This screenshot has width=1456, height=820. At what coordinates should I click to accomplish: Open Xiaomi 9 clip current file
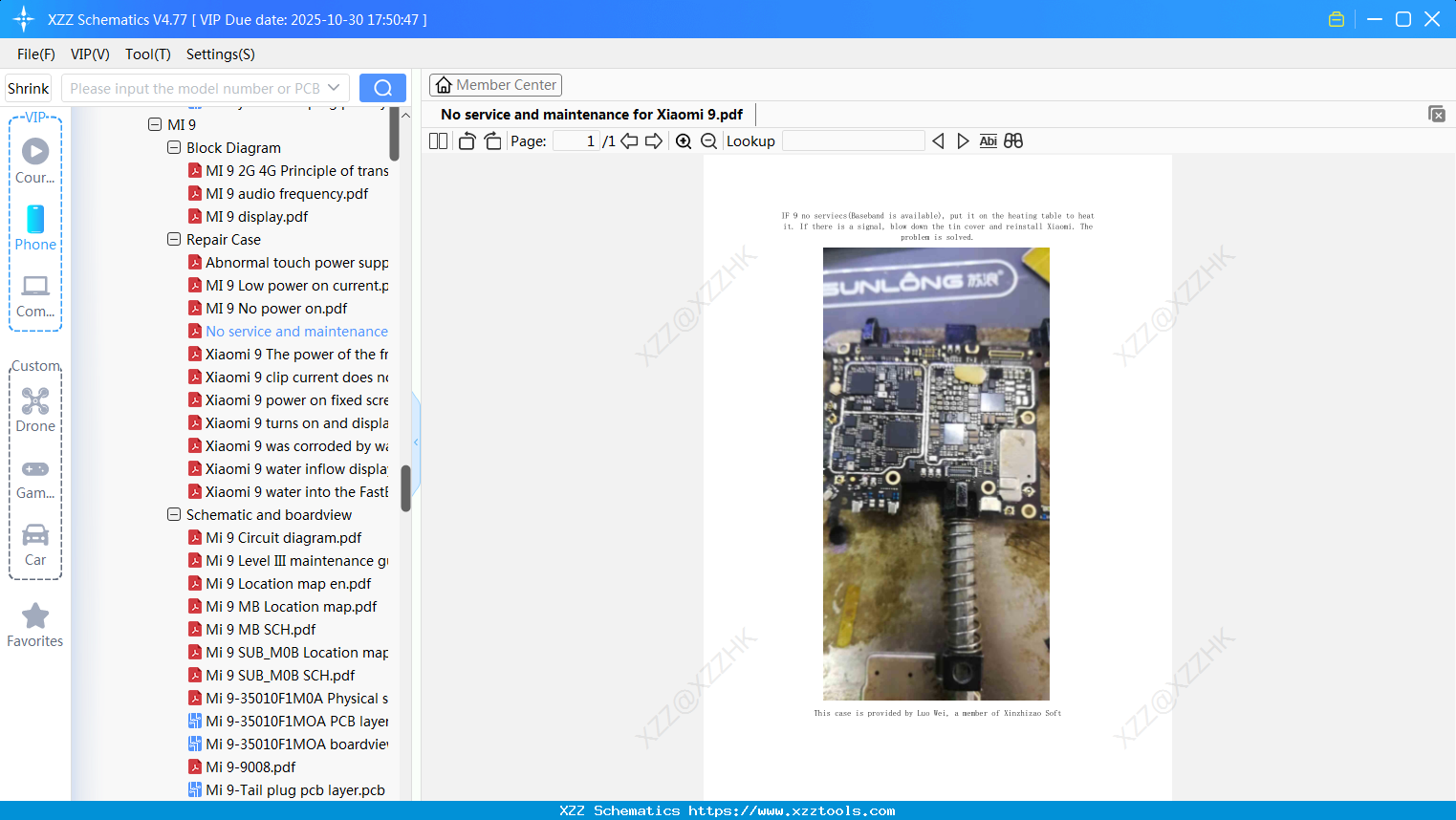[297, 378]
